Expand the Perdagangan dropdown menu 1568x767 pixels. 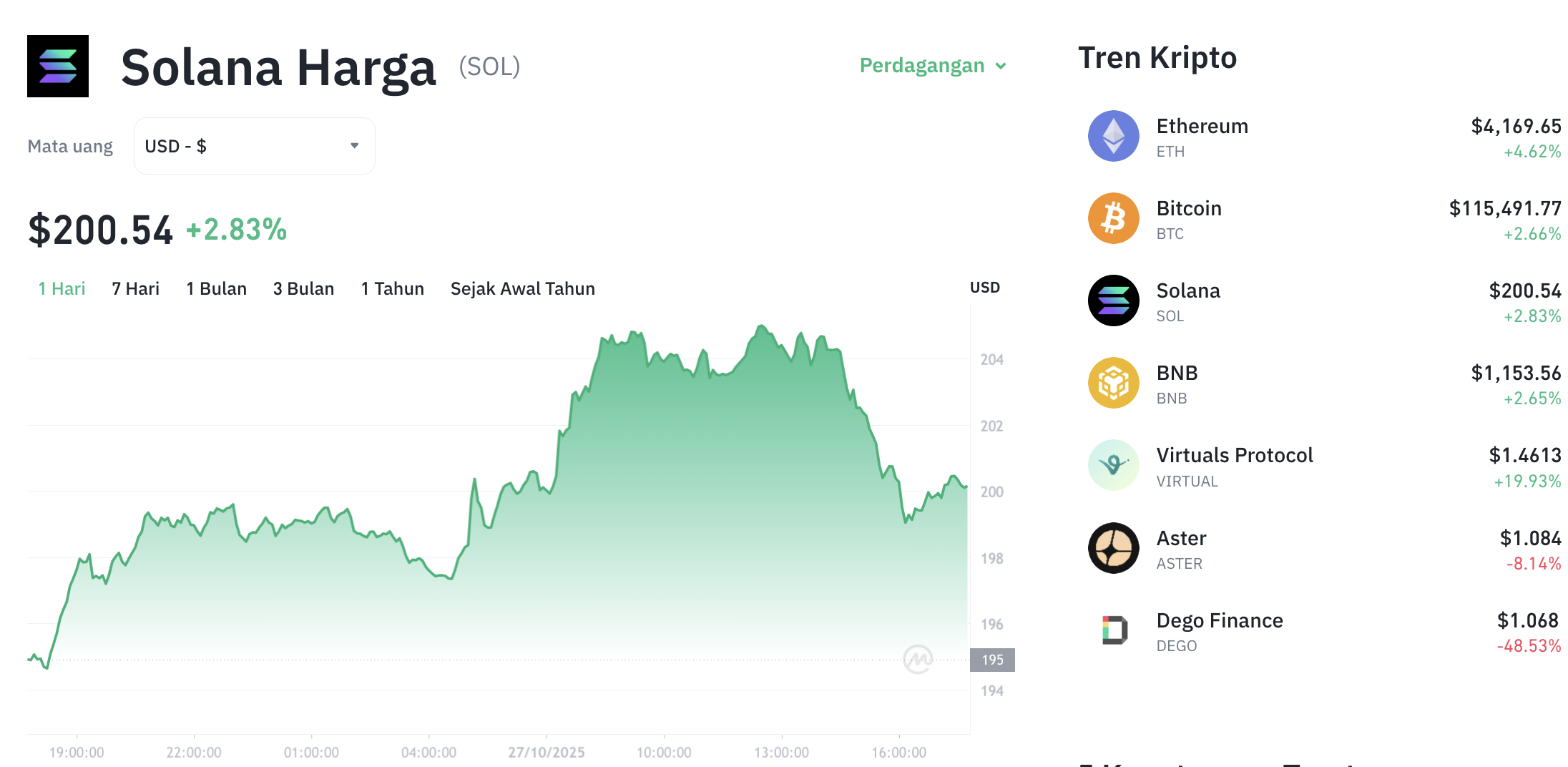933,66
